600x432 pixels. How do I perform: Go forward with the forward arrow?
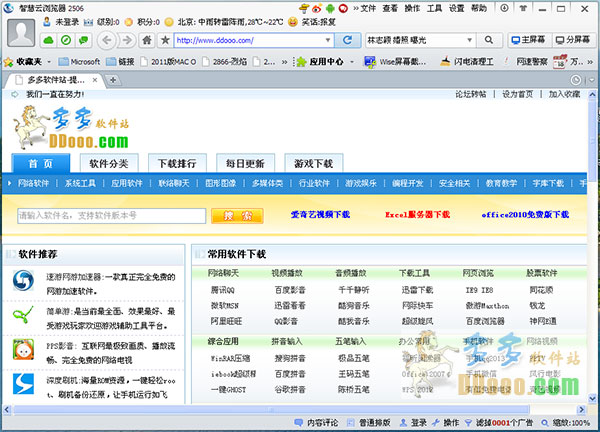[127, 40]
